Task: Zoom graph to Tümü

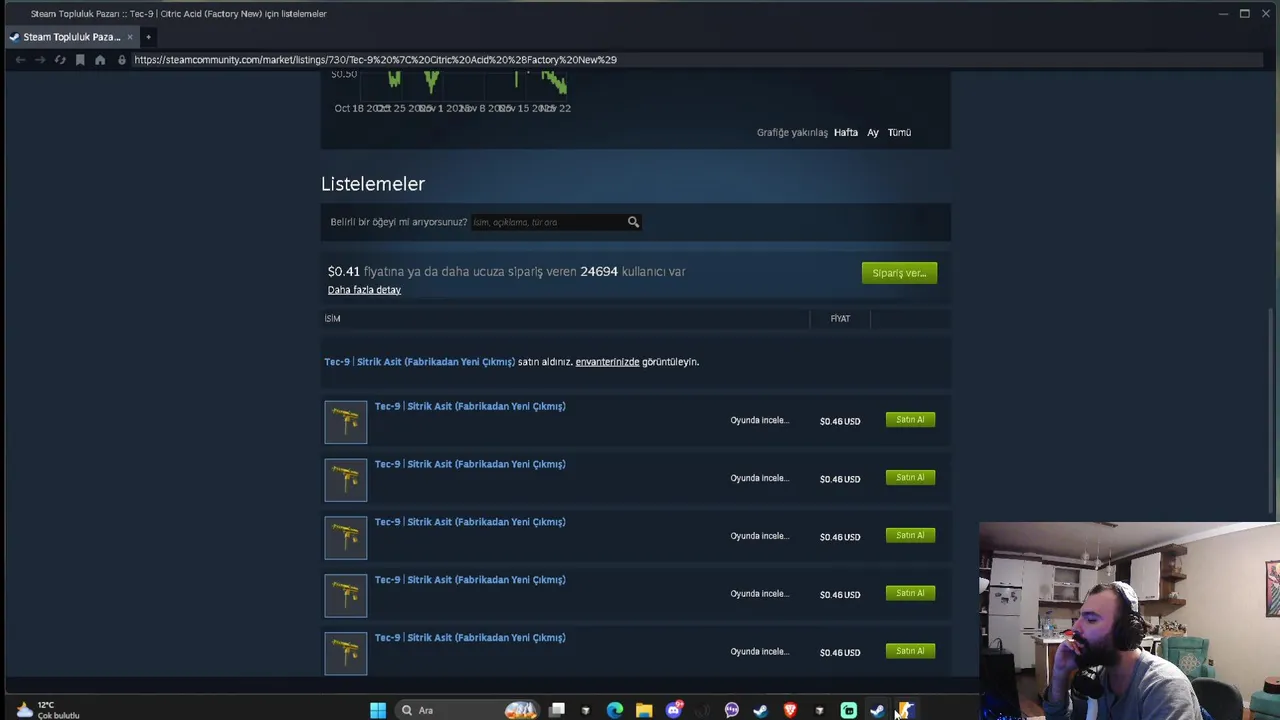Action: coord(899,132)
